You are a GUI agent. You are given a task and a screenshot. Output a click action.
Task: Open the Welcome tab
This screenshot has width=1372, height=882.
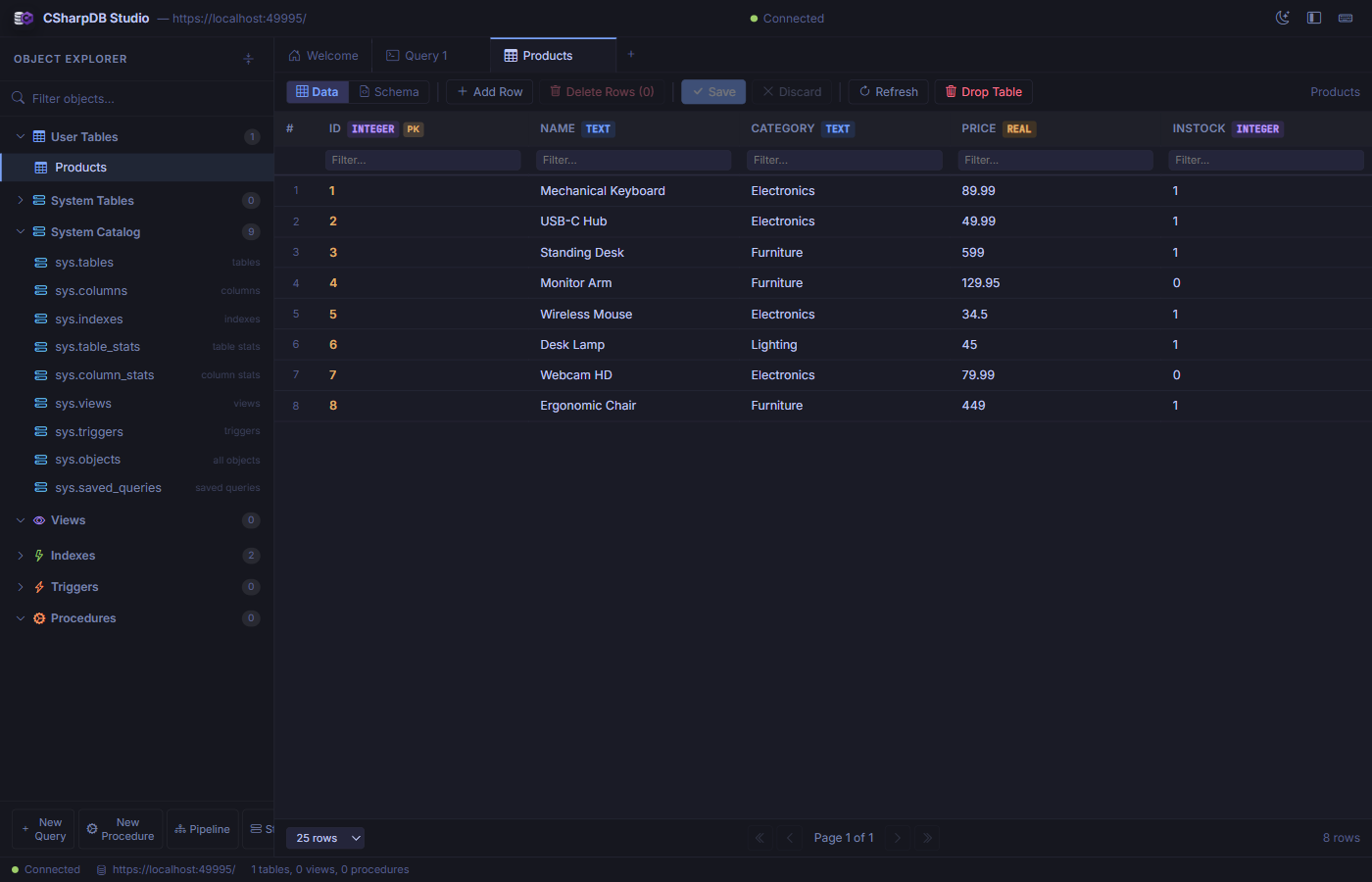point(323,54)
